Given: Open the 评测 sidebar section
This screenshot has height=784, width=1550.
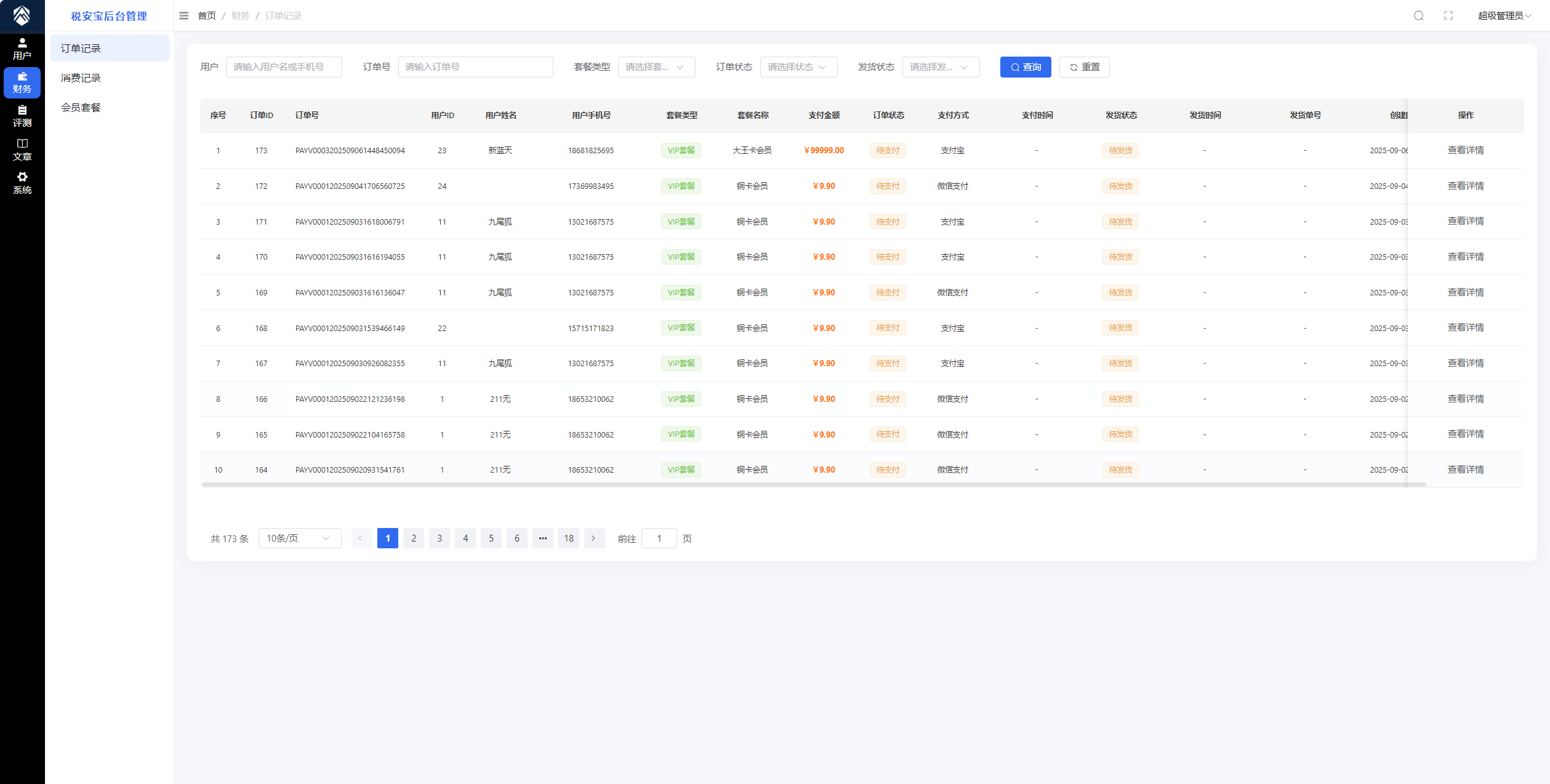Looking at the screenshot, I should (x=22, y=116).
